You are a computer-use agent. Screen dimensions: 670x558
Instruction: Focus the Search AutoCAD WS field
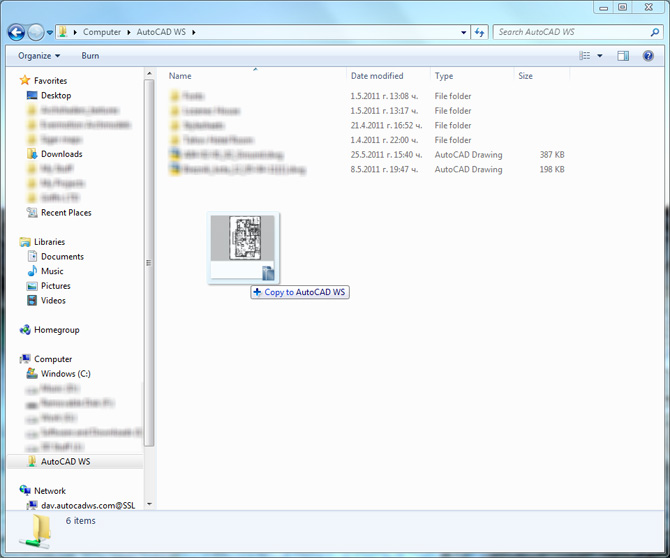(x=571, y=32)
